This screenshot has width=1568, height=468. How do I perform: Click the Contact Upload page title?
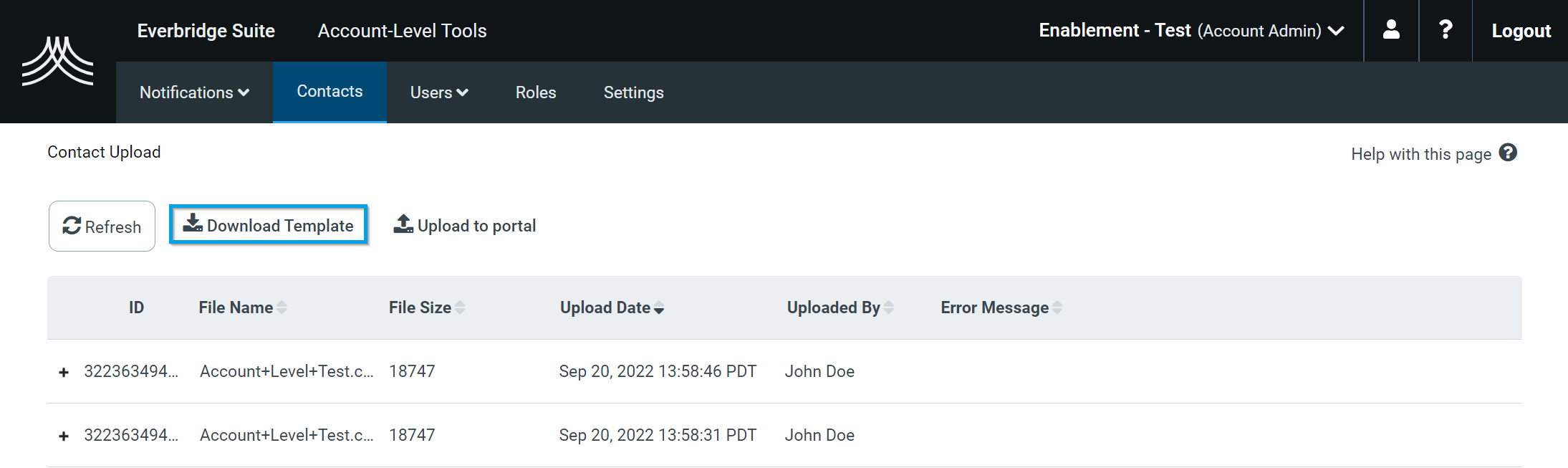click(x=104, y=152)
